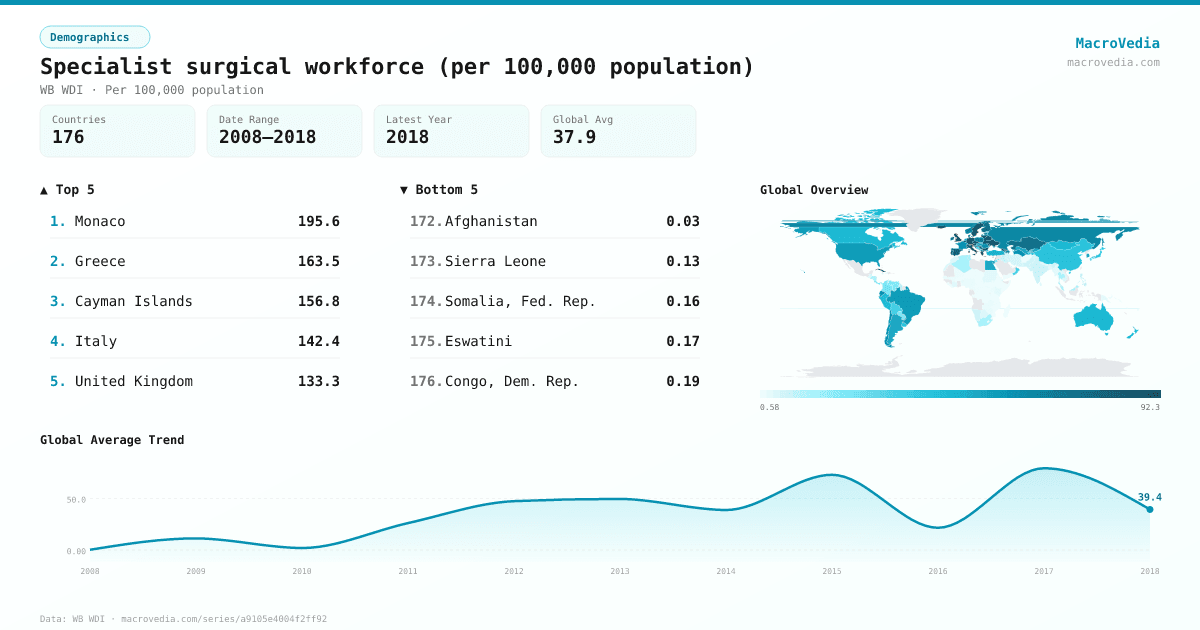Click the downward triangle beside Bottom 5
This screenshot has width=1200, height=630.
tap(404, 189)
